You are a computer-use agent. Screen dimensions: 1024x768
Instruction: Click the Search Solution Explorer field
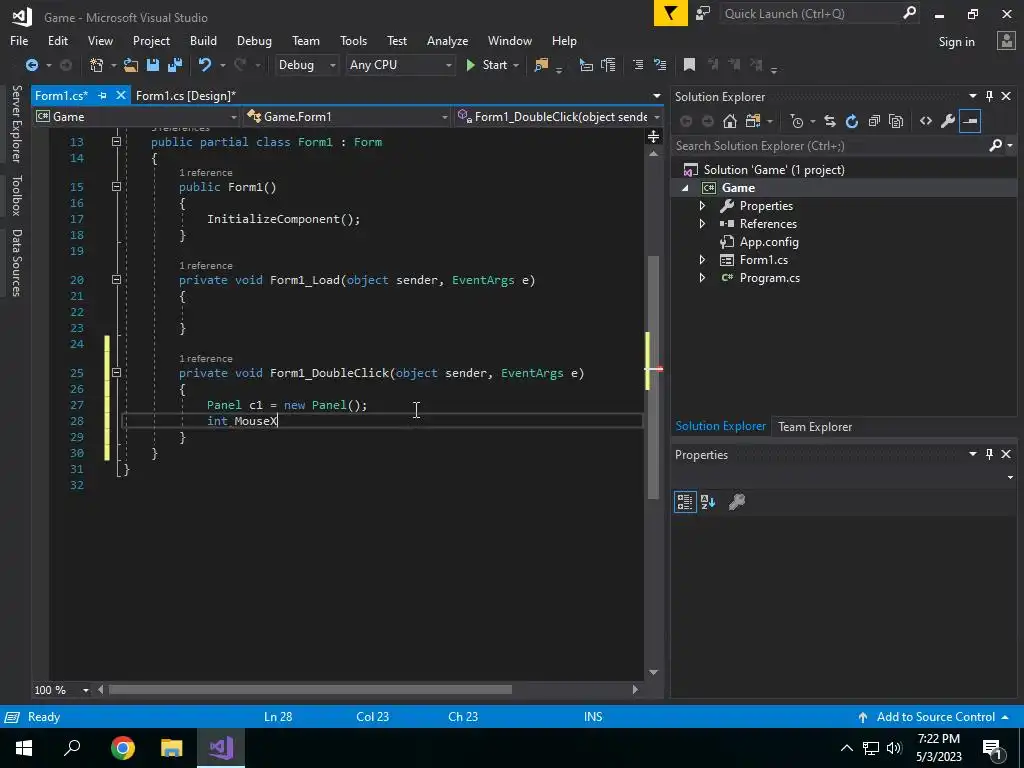831,146
